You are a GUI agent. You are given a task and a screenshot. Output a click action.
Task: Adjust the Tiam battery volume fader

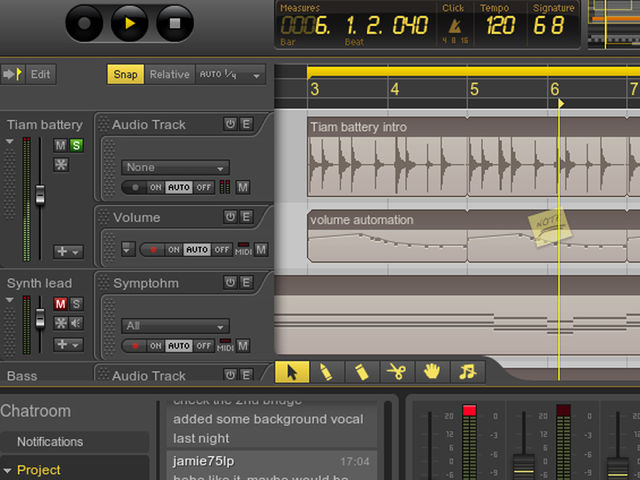point(40,194)
